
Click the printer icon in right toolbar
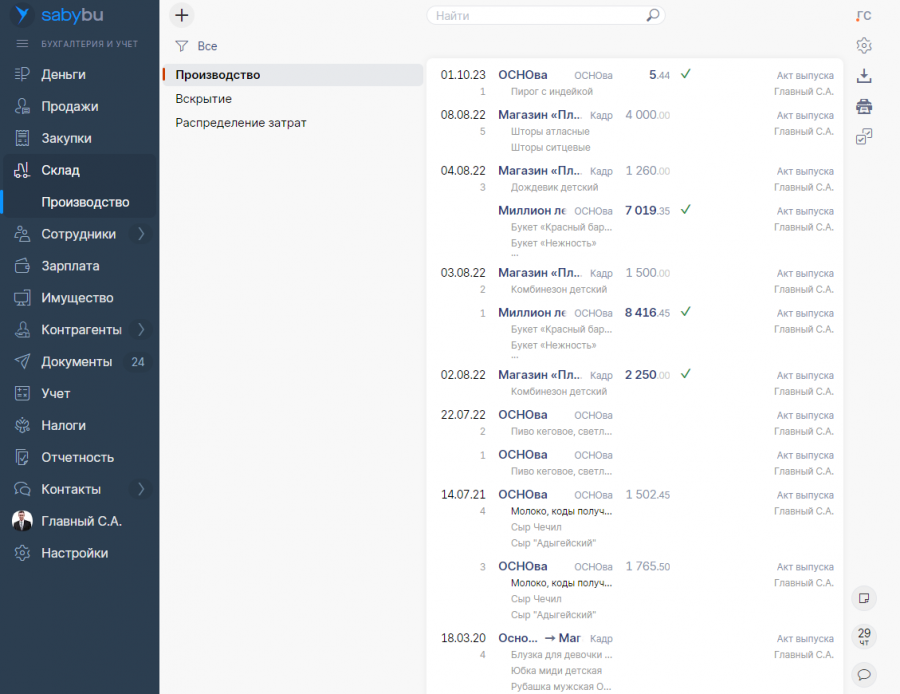click(864, 106)
